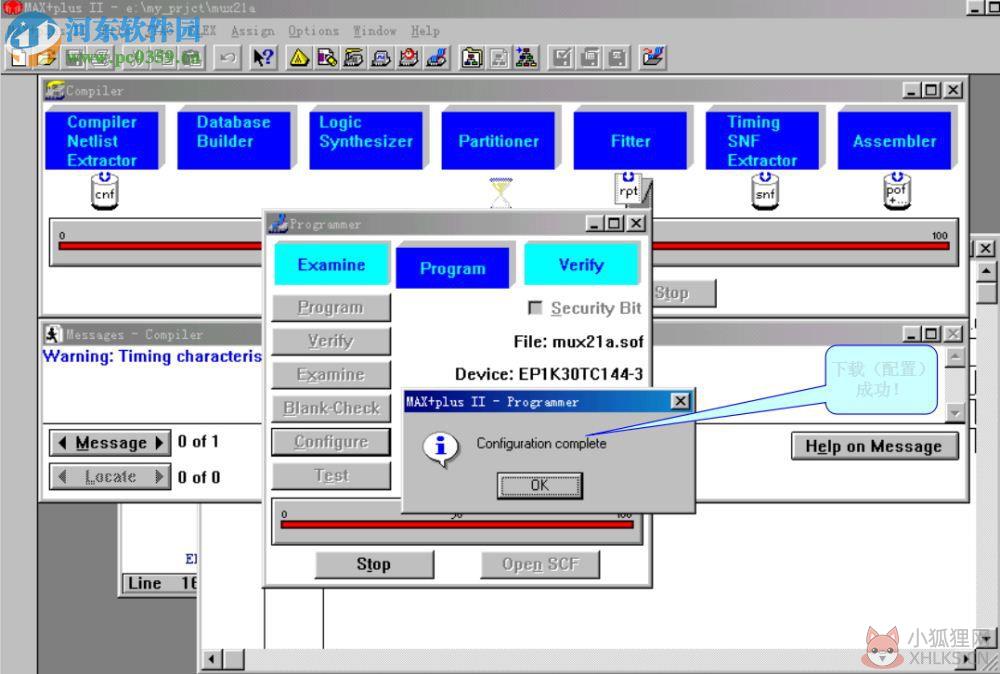
Task: Open the rpt report file icon under Fitter
Action: coord(628,188)
